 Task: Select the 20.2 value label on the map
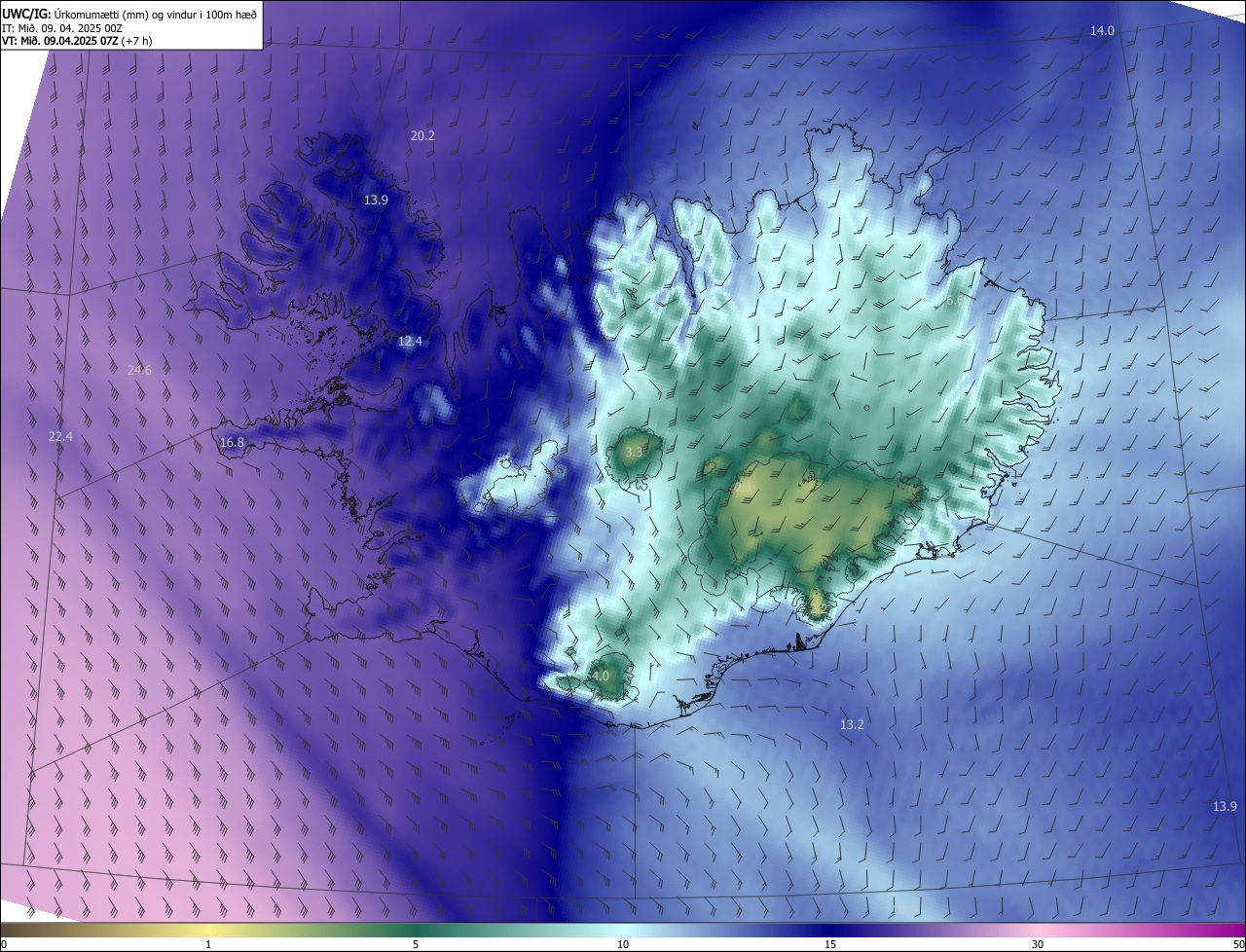tap(422, 136)
